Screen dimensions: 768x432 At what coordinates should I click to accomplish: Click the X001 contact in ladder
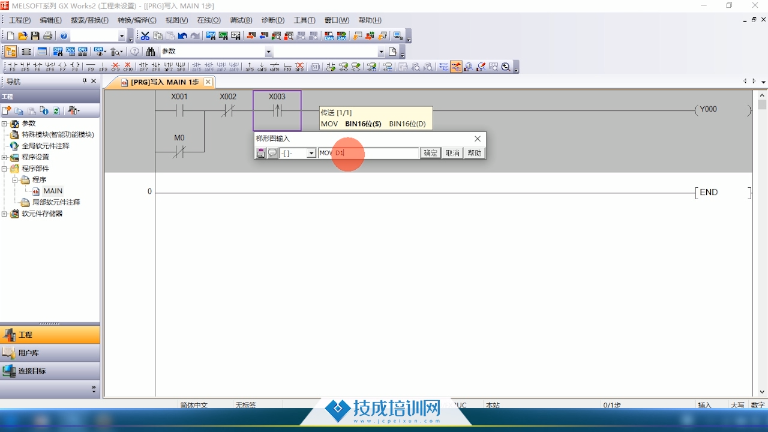pyautogui.click(x=179, y=111)
